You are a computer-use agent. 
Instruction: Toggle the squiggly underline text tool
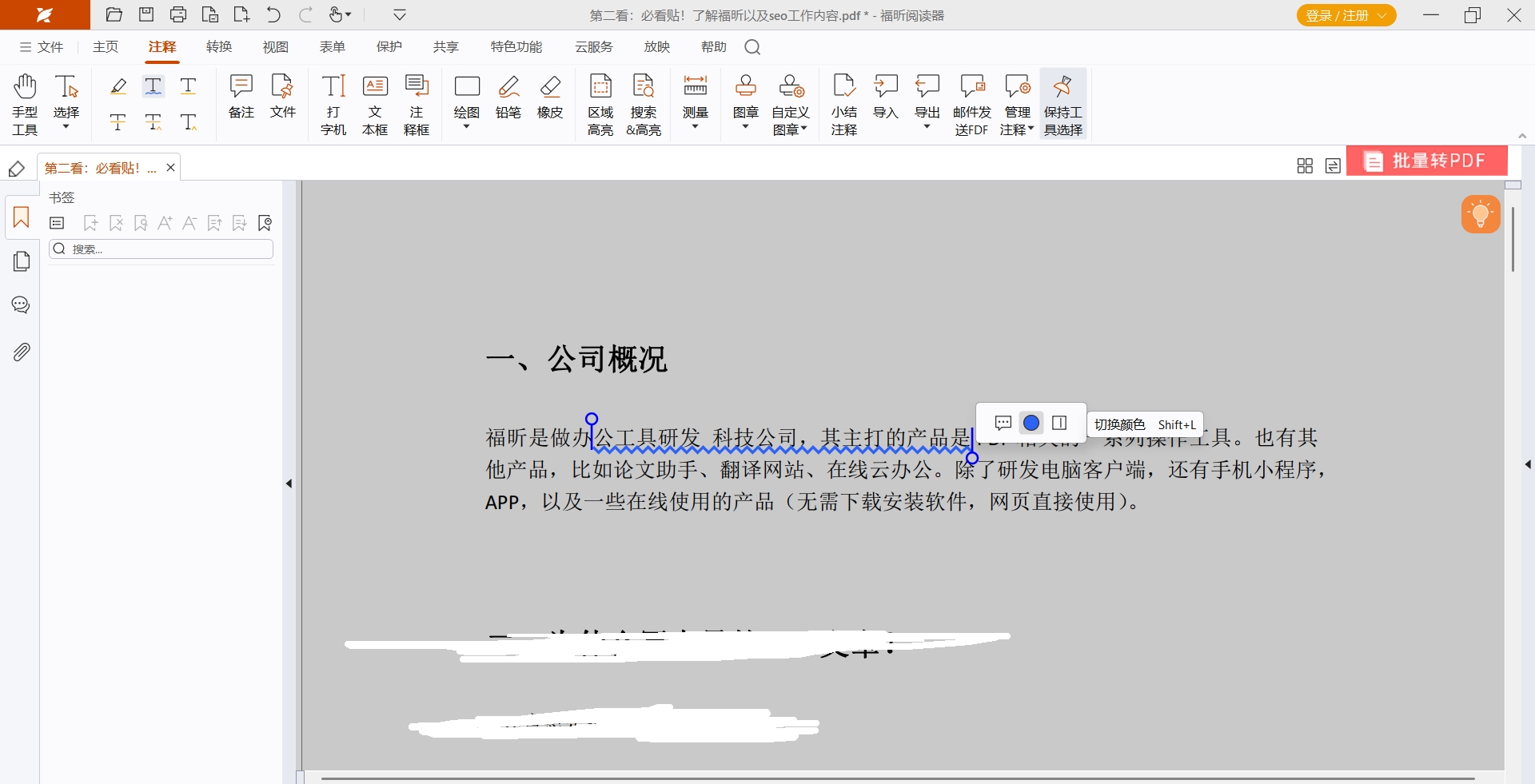tap(153, 86)
